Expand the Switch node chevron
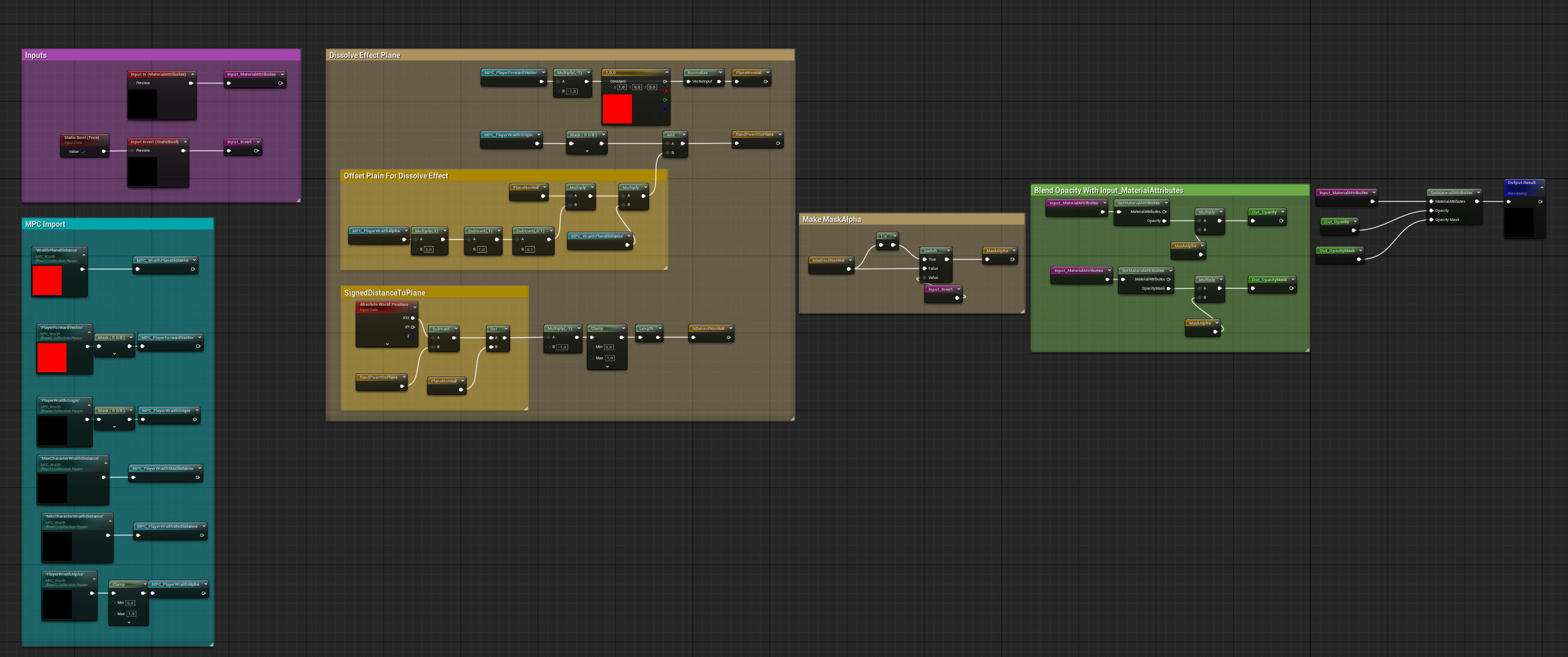1568x657 pixels. click(948, 250)
